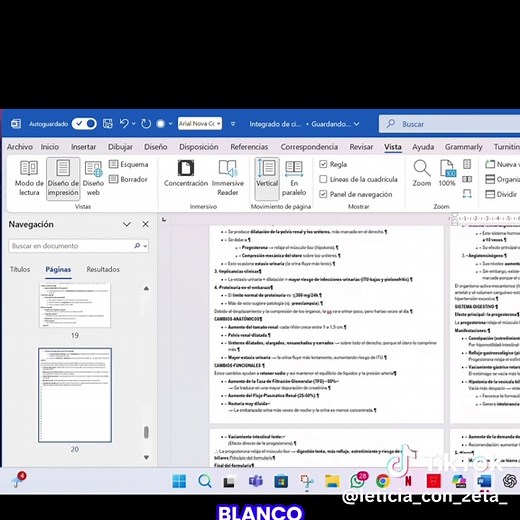This screenshot has width=520, height=520.
Task: Click Organizar todo button
Action: [x=502, y=179]
